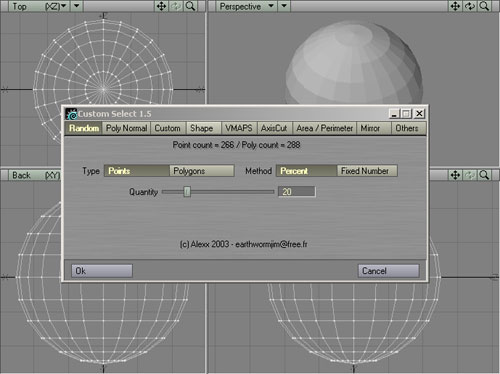Screen dimensions: 500x374
Task: Click the Perspective viewport rotate icon
Action: click(x=470, y=6)
